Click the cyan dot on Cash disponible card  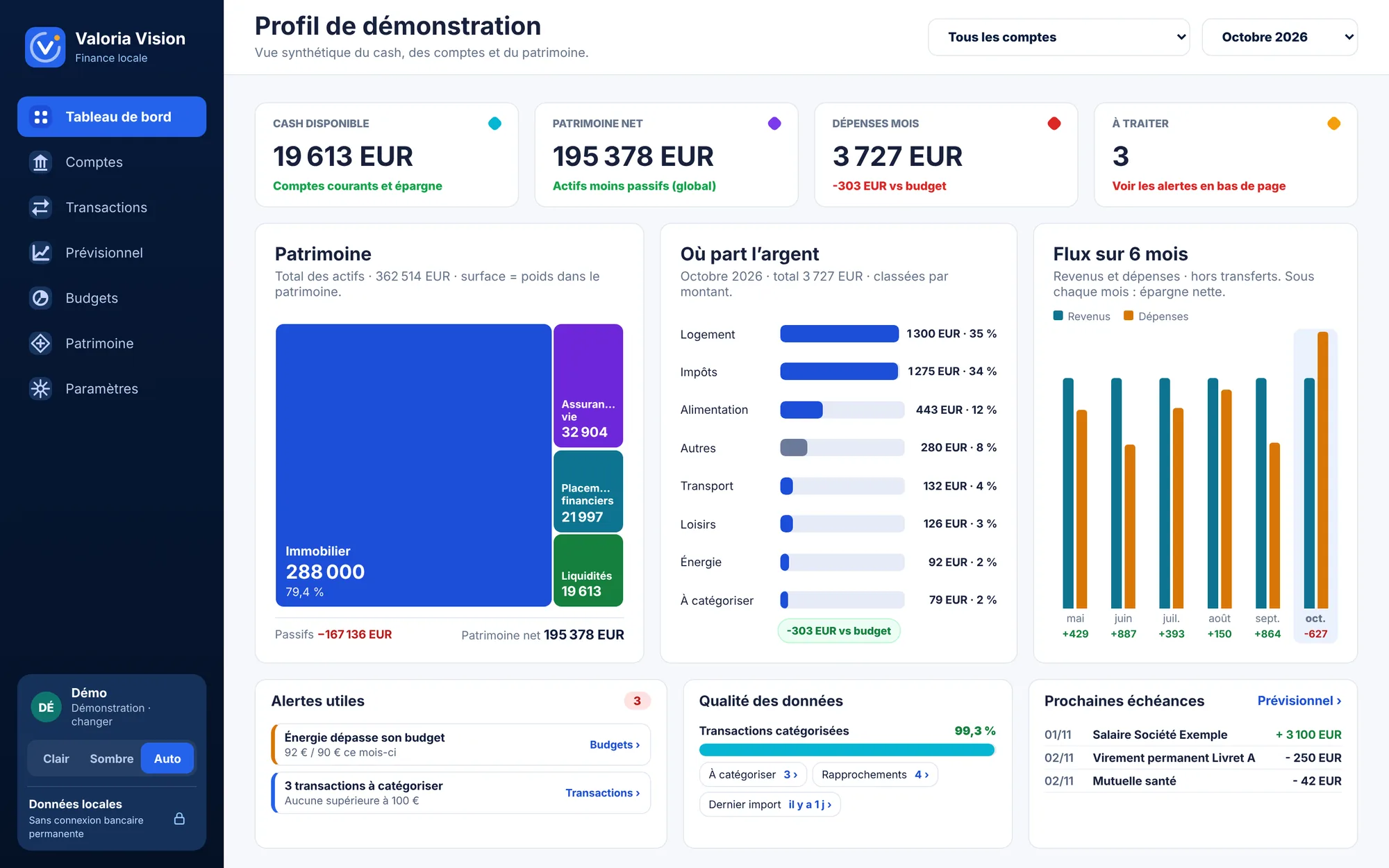pyautogui.click(x=494, y=124)
